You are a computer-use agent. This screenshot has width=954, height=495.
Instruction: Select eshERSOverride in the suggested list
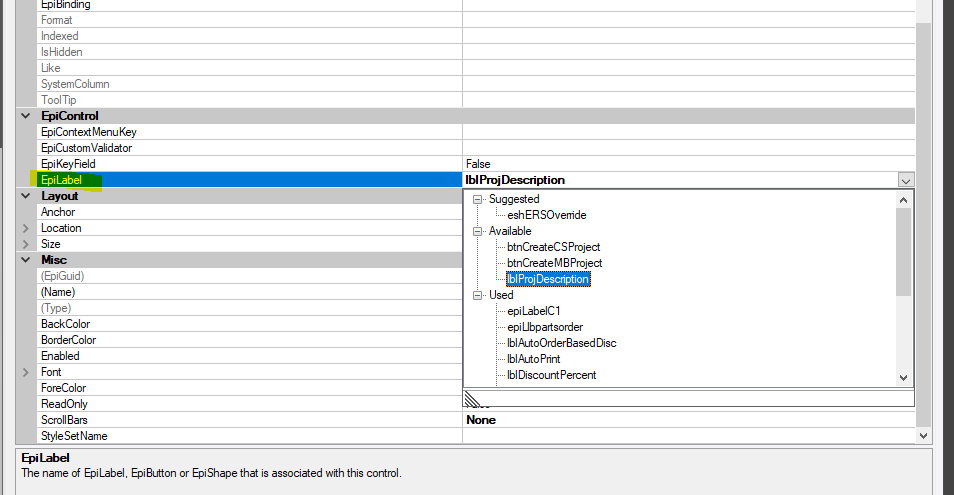pos(546,215)
